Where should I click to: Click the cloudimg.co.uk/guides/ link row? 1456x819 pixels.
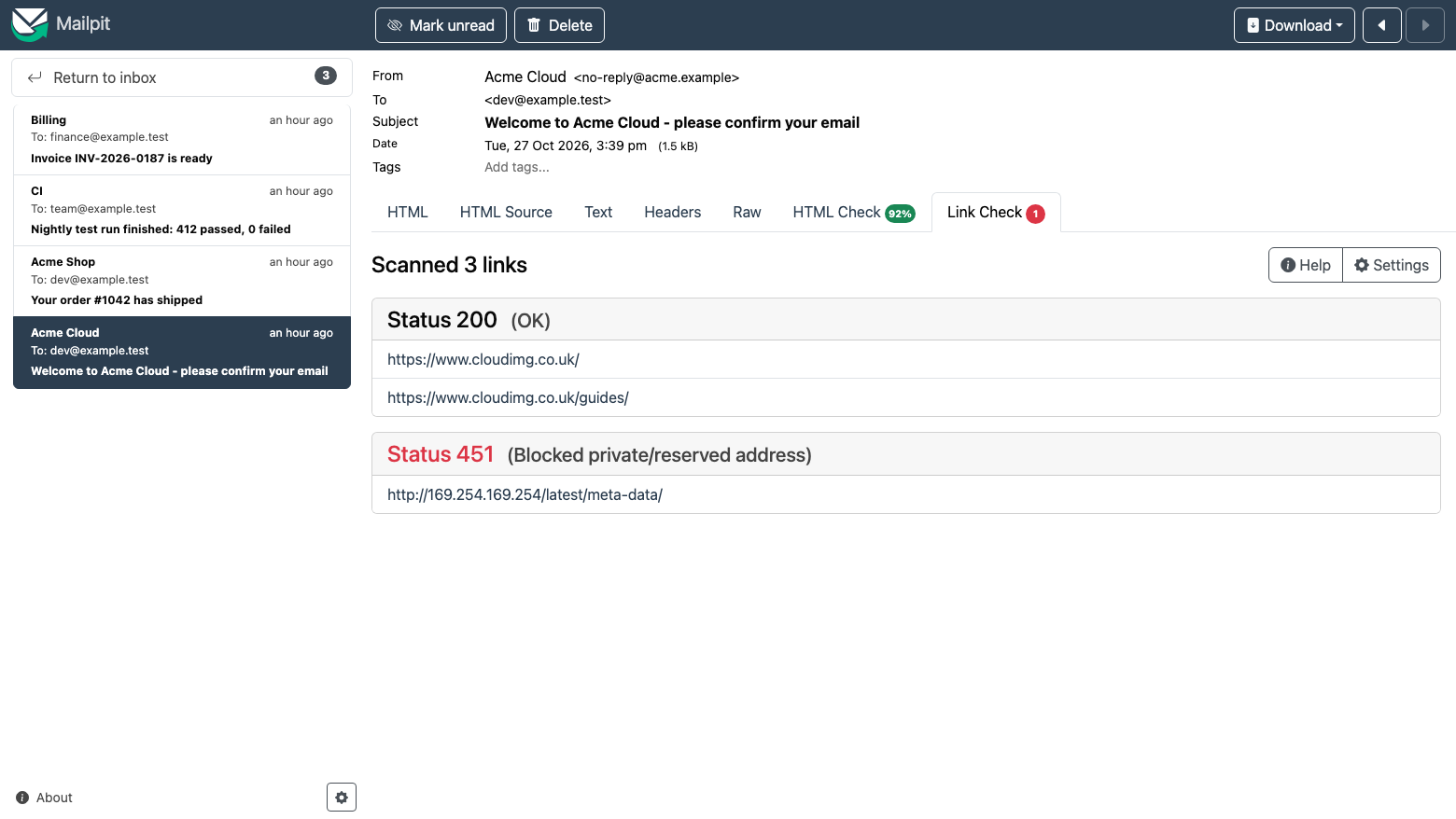point(906,397)
